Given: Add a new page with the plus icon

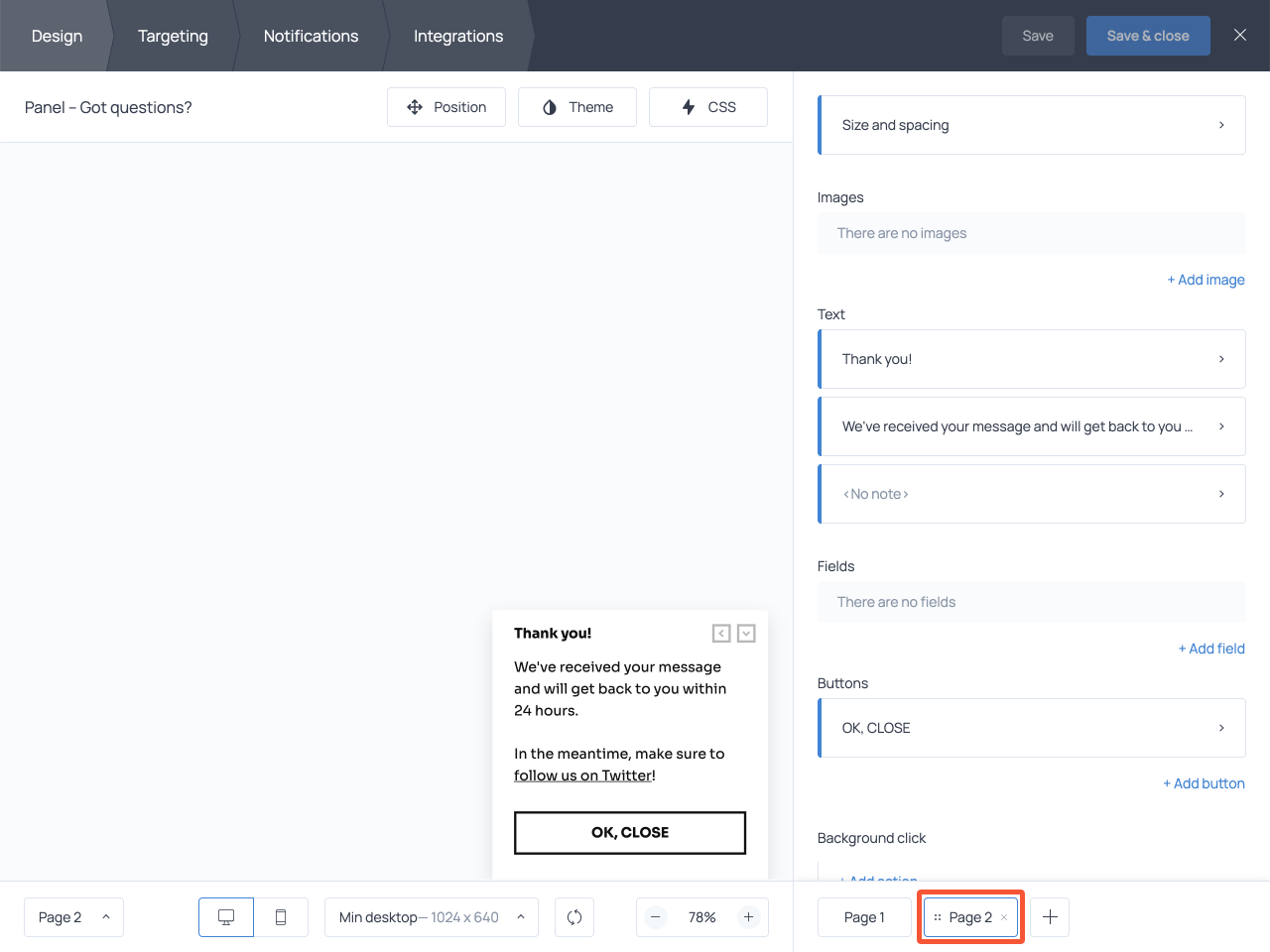Looking at the screenshot, I should pyautogui.click(x=1049, y=916).
